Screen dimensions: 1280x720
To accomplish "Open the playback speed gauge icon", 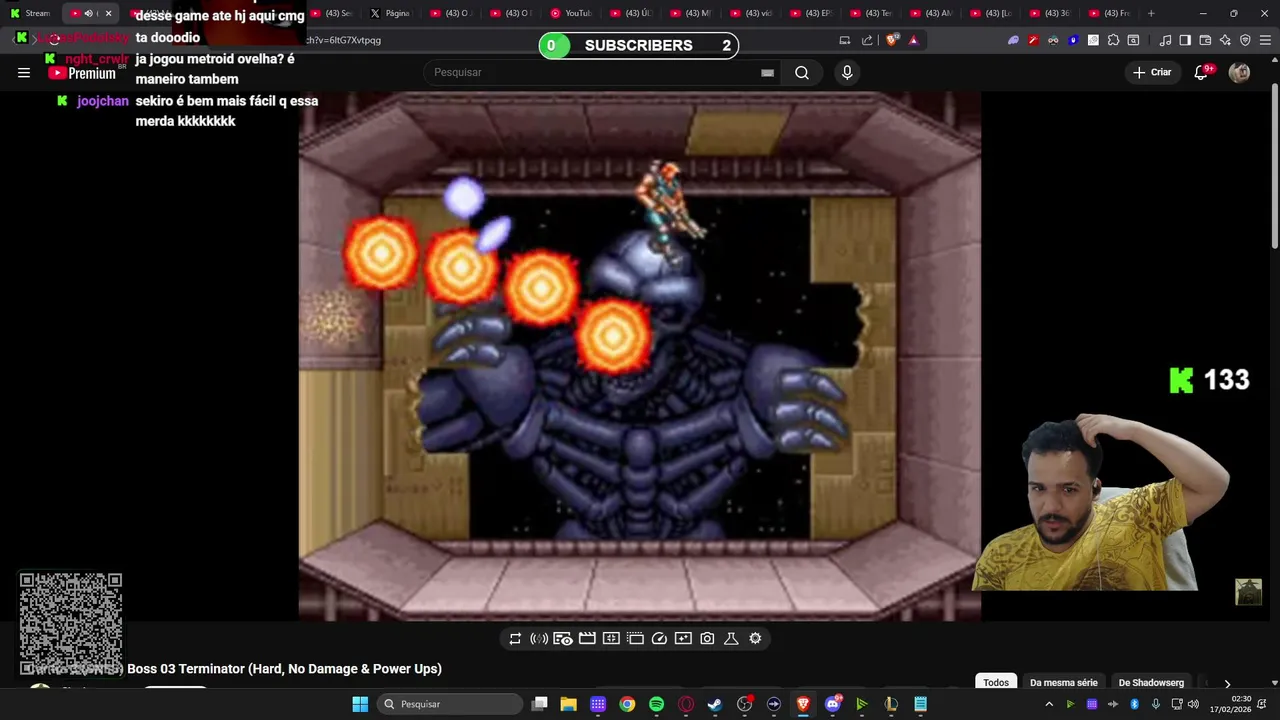I will (659, 639).
